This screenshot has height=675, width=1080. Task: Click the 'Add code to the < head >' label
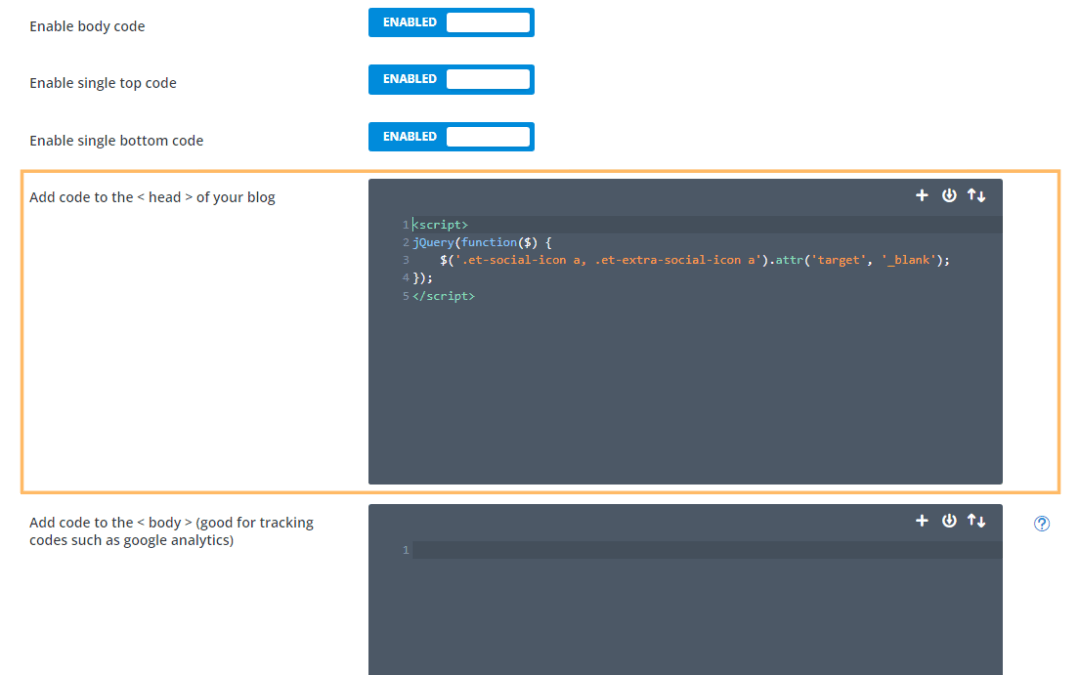click(x=152, y=197)
